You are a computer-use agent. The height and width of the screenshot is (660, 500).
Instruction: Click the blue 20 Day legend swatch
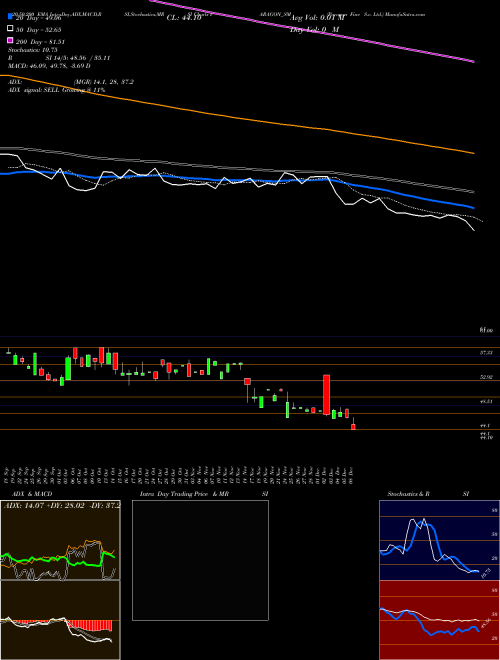coord(10,17)
